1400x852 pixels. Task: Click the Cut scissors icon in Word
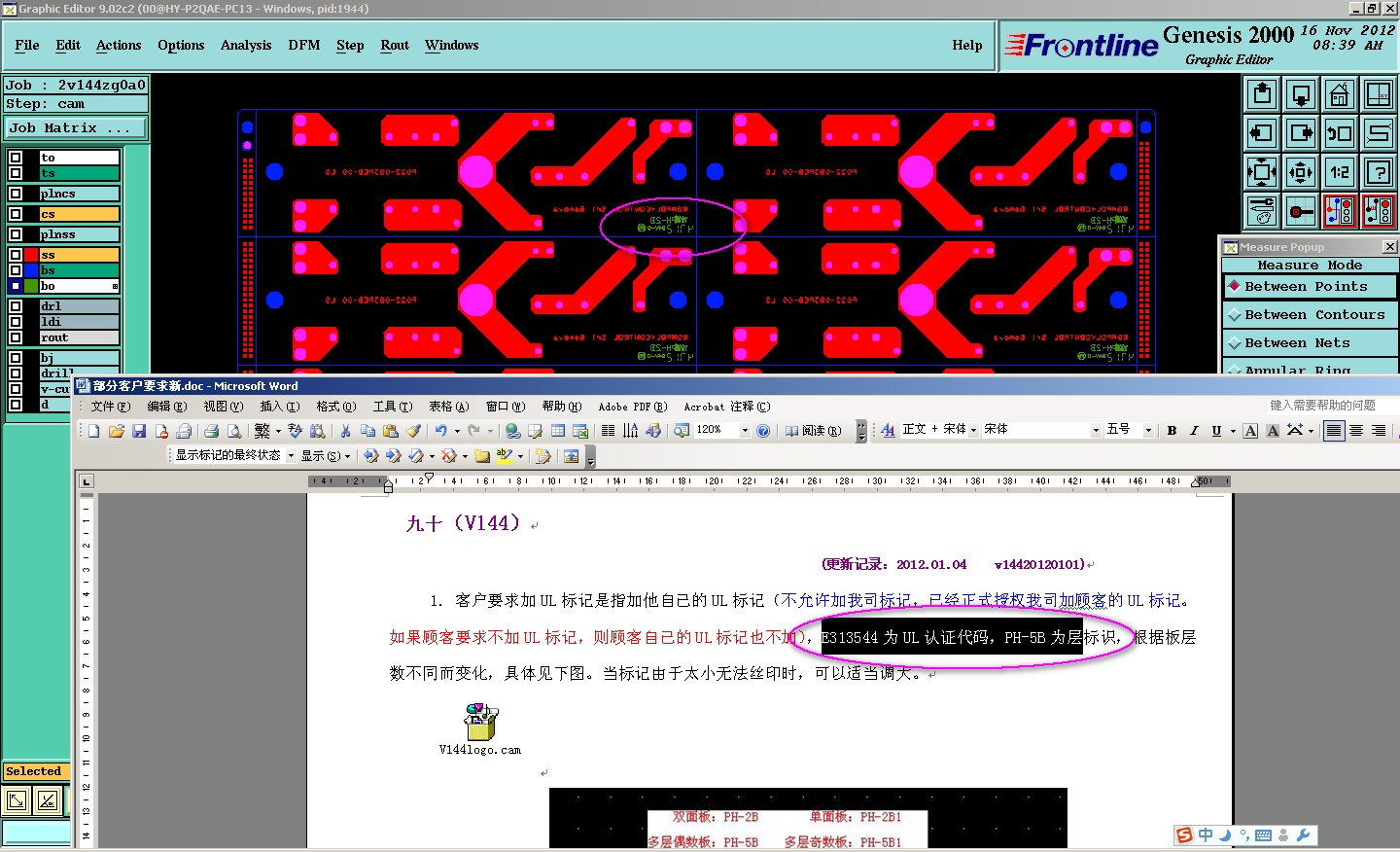coord(345,431)
